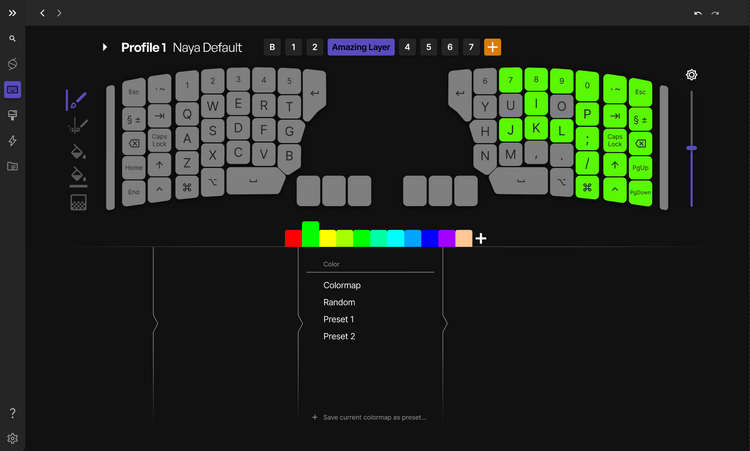
Task: Collapse the color panel left edge handle
Action: (x=154, y=325)
